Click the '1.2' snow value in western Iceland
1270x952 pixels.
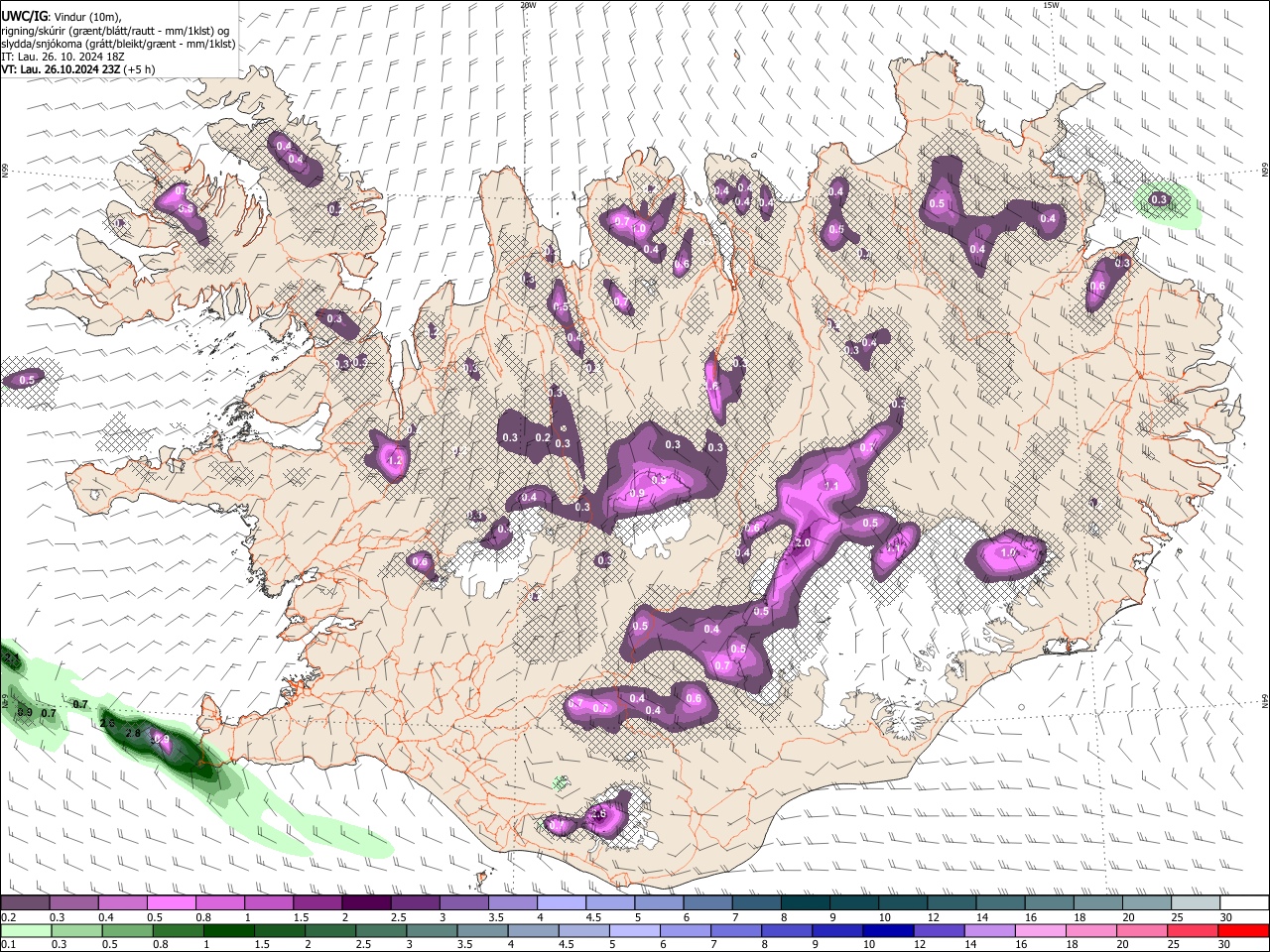393,461
